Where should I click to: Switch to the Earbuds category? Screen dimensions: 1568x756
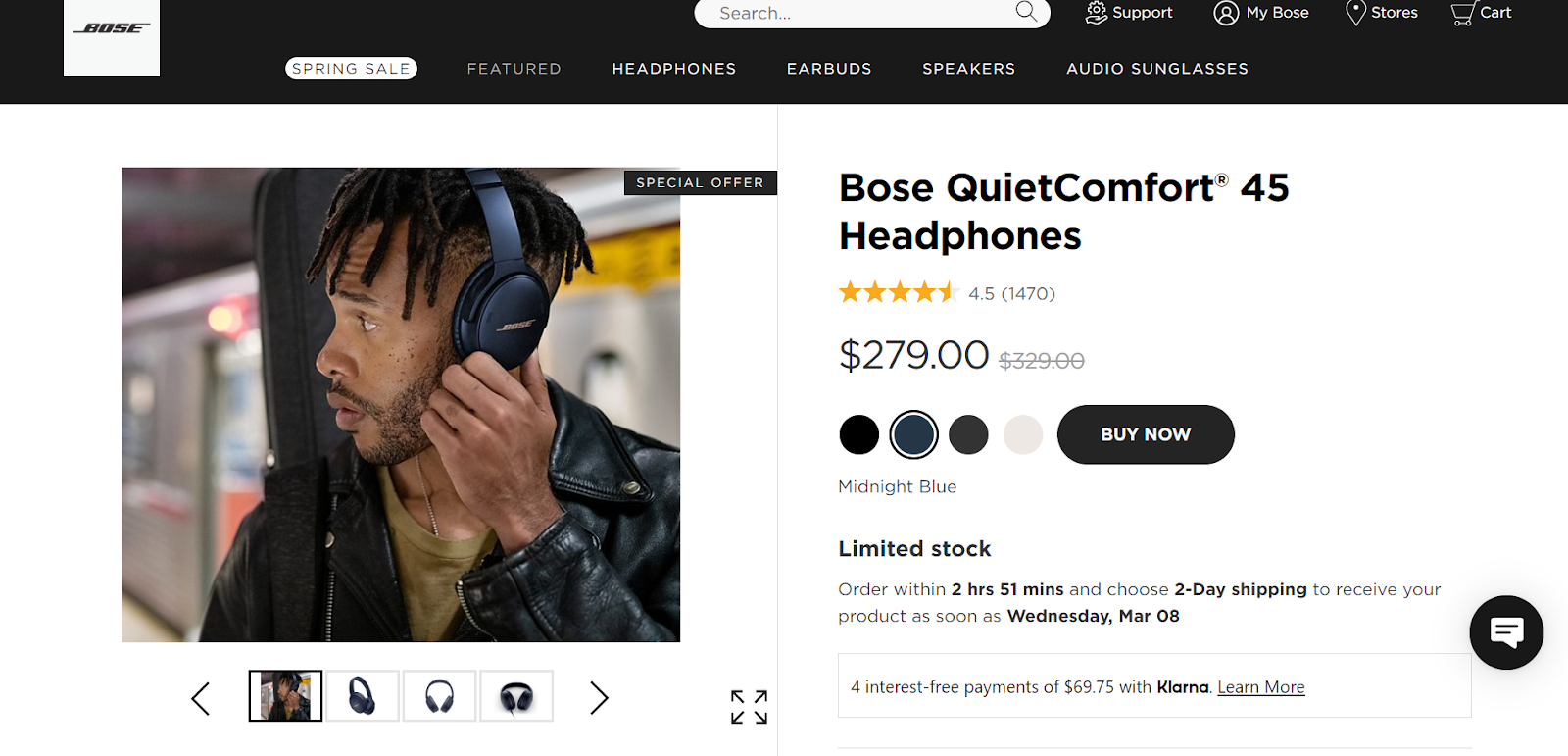click(828, 68)
